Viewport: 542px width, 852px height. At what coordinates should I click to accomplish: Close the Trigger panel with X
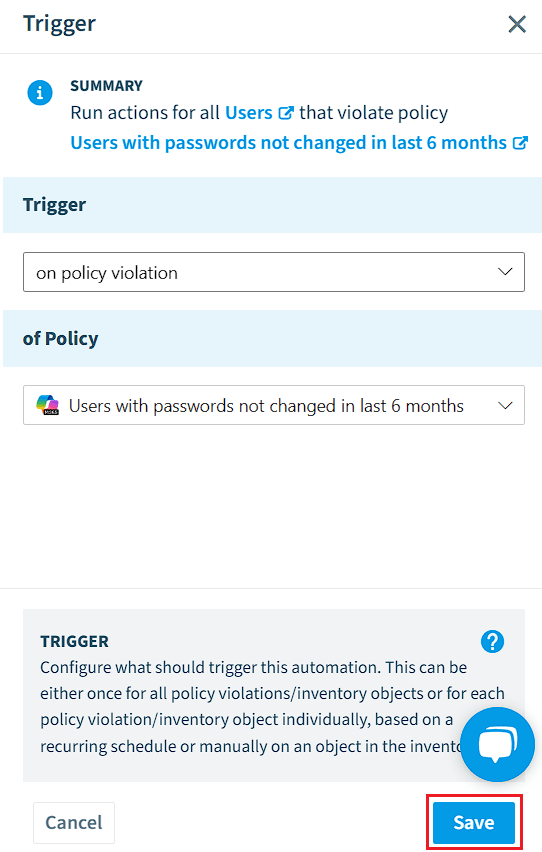pyautogui.click(x=516, y=24)
